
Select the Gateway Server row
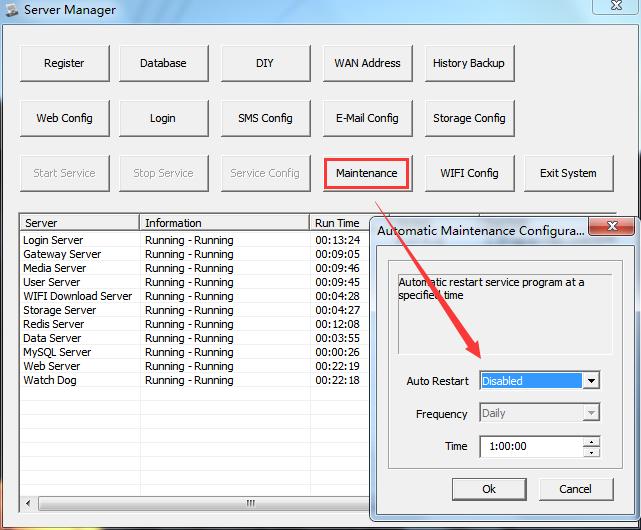195,254
